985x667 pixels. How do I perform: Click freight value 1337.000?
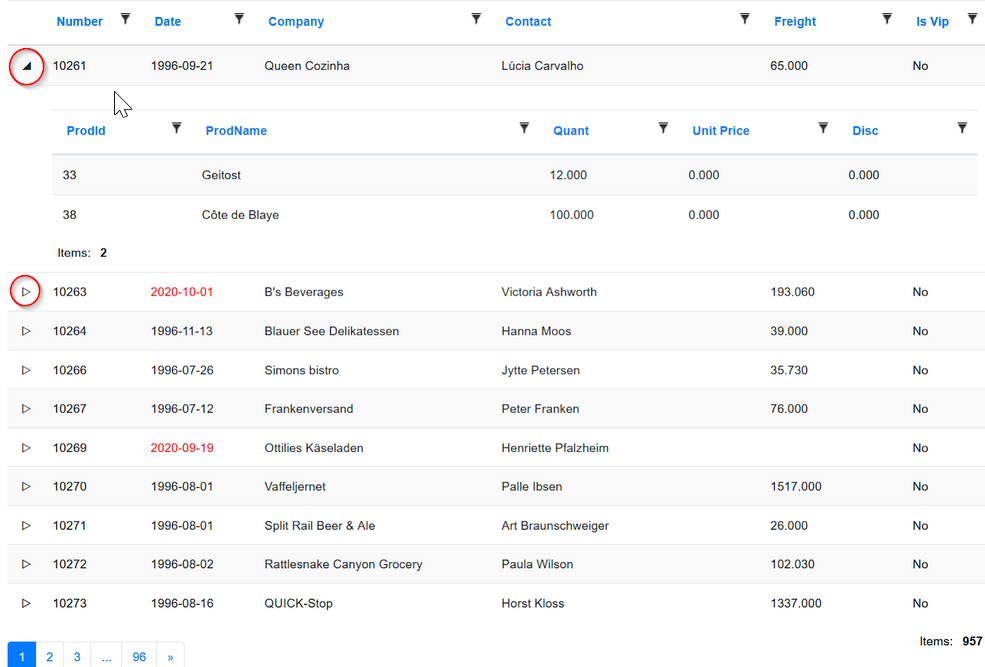[x=796, y=603]
